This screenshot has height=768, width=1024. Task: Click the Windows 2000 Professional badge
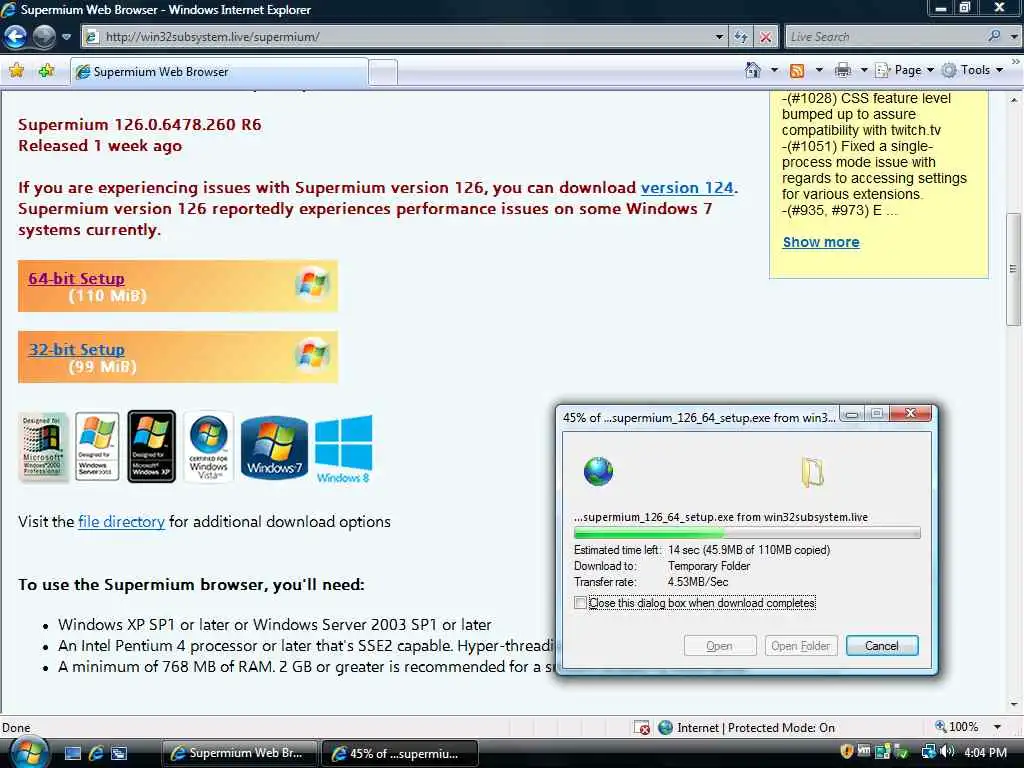point(42,447)
